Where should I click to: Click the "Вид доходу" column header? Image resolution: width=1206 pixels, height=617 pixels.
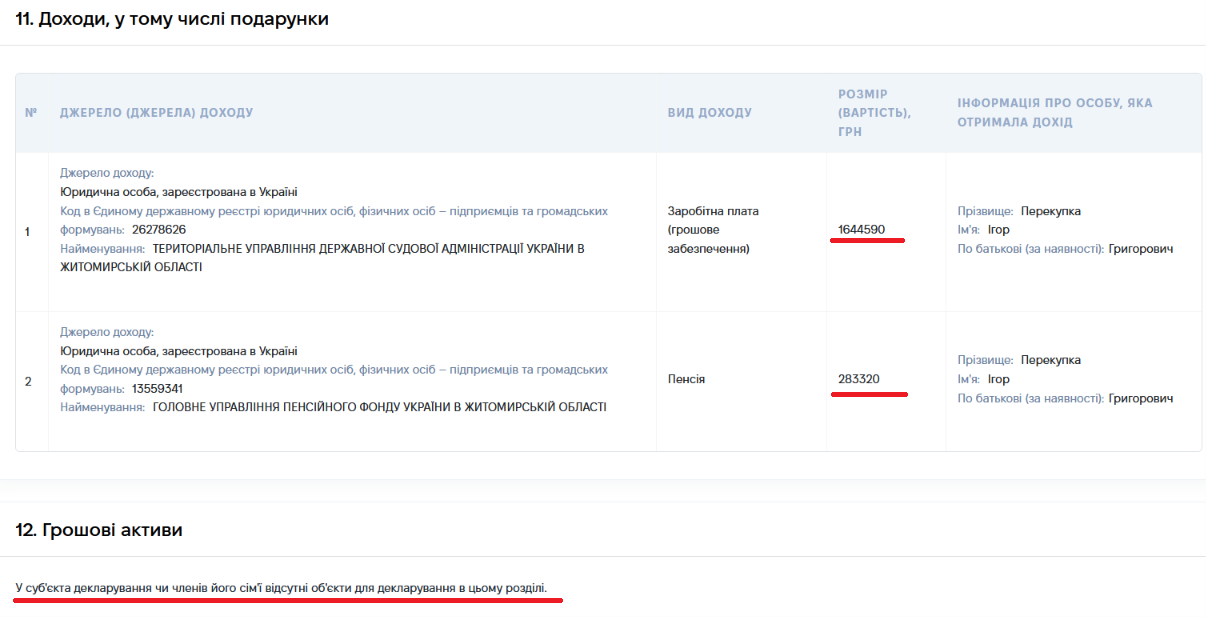(x=710, y=113)
